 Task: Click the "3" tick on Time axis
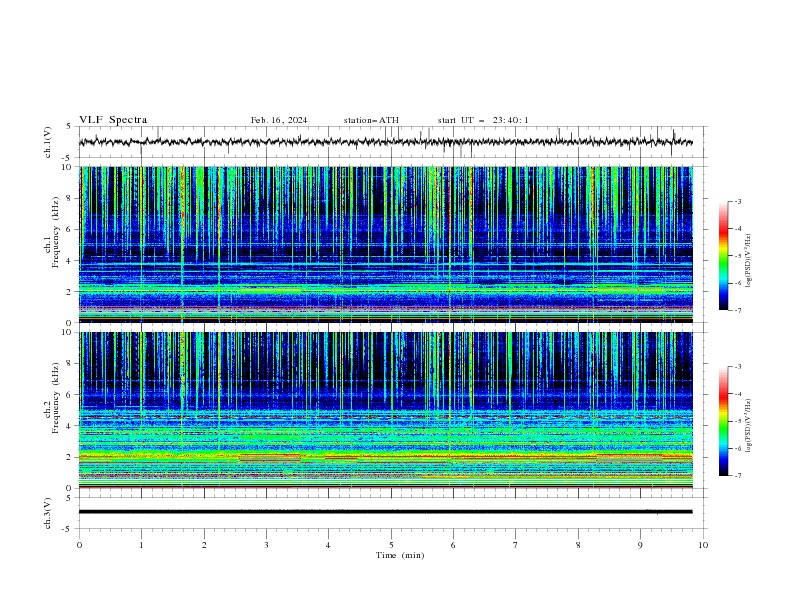(x=266, y=545)
